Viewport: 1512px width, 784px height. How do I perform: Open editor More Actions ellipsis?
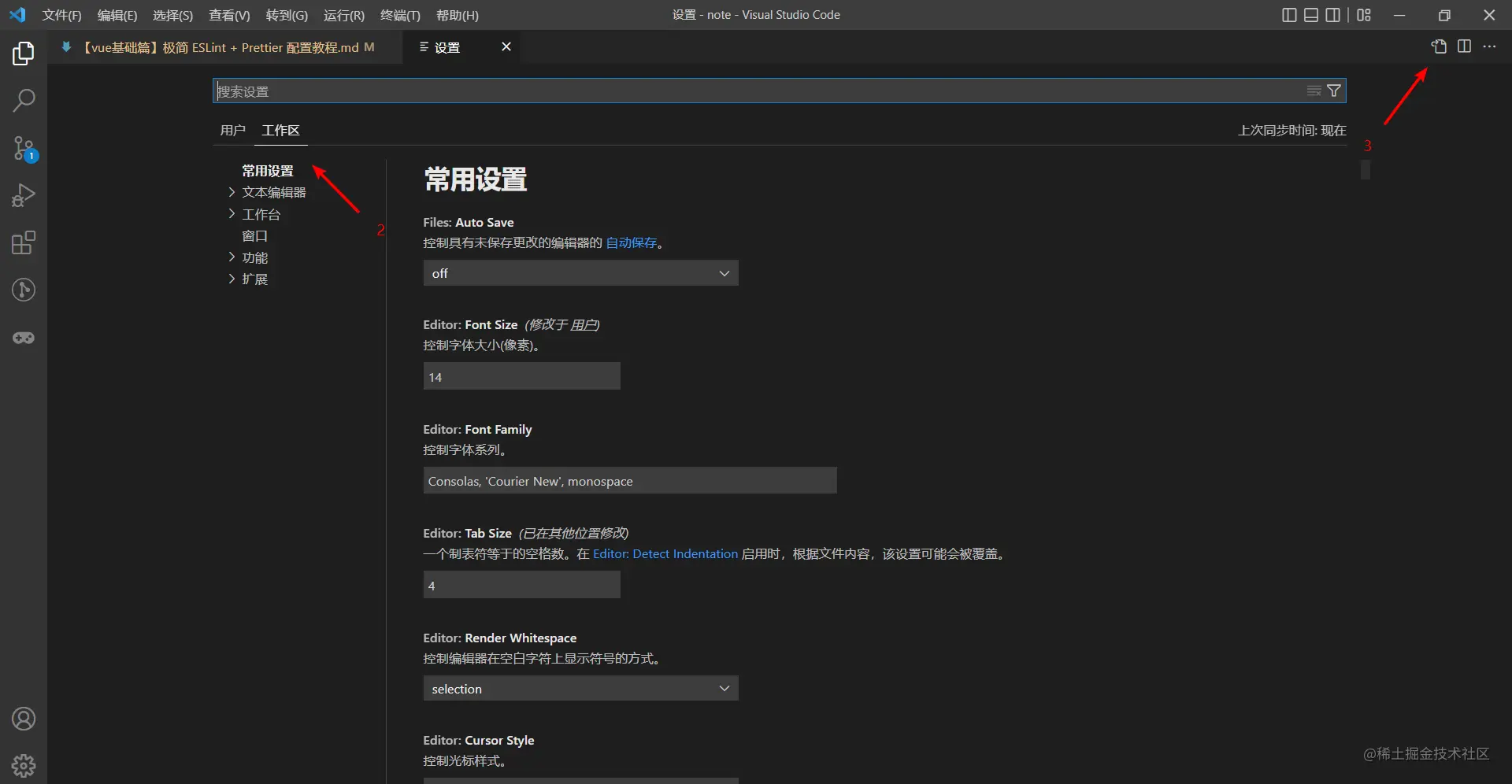1489,46
